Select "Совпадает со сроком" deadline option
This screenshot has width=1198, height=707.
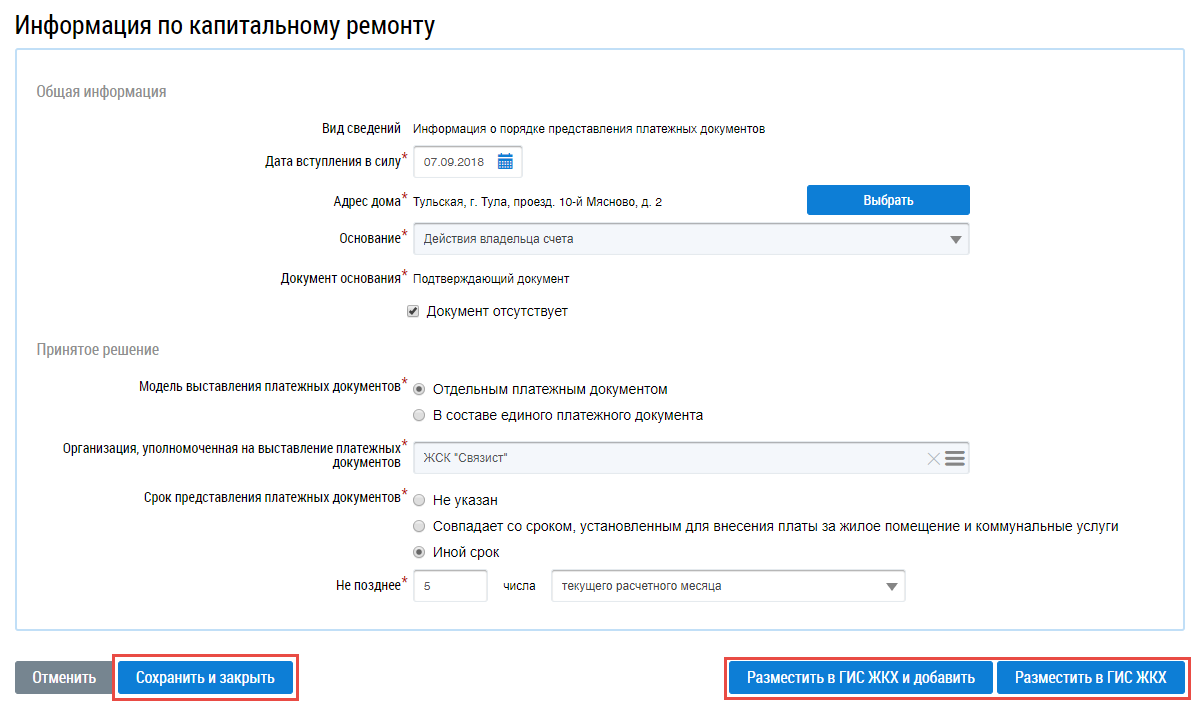tap(419, 525)
